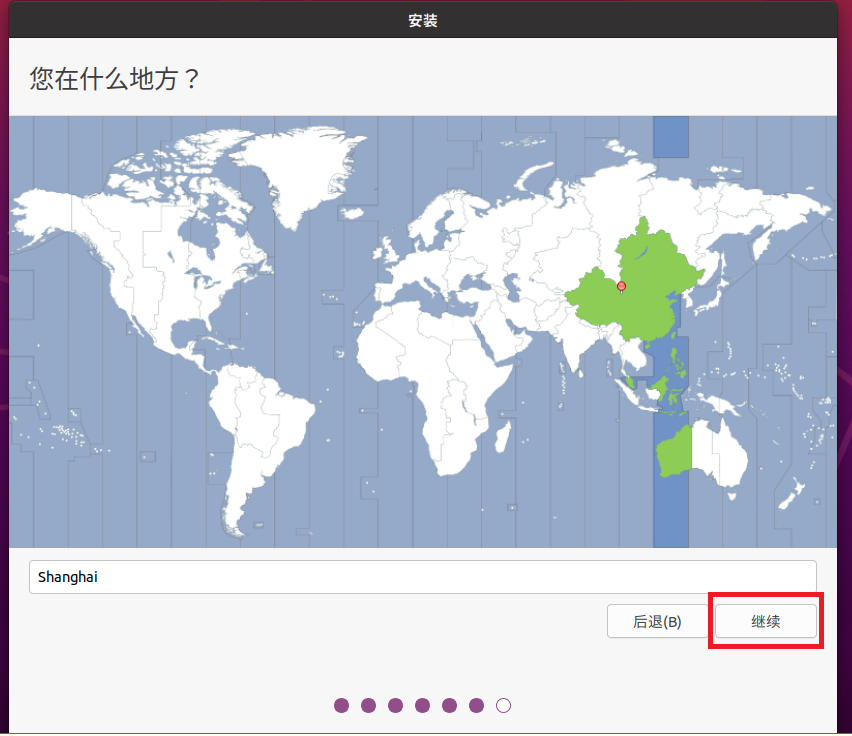Focus the Shanghai timezone text field
Viewport: 852px width, 736px height.
pos(422,577)
